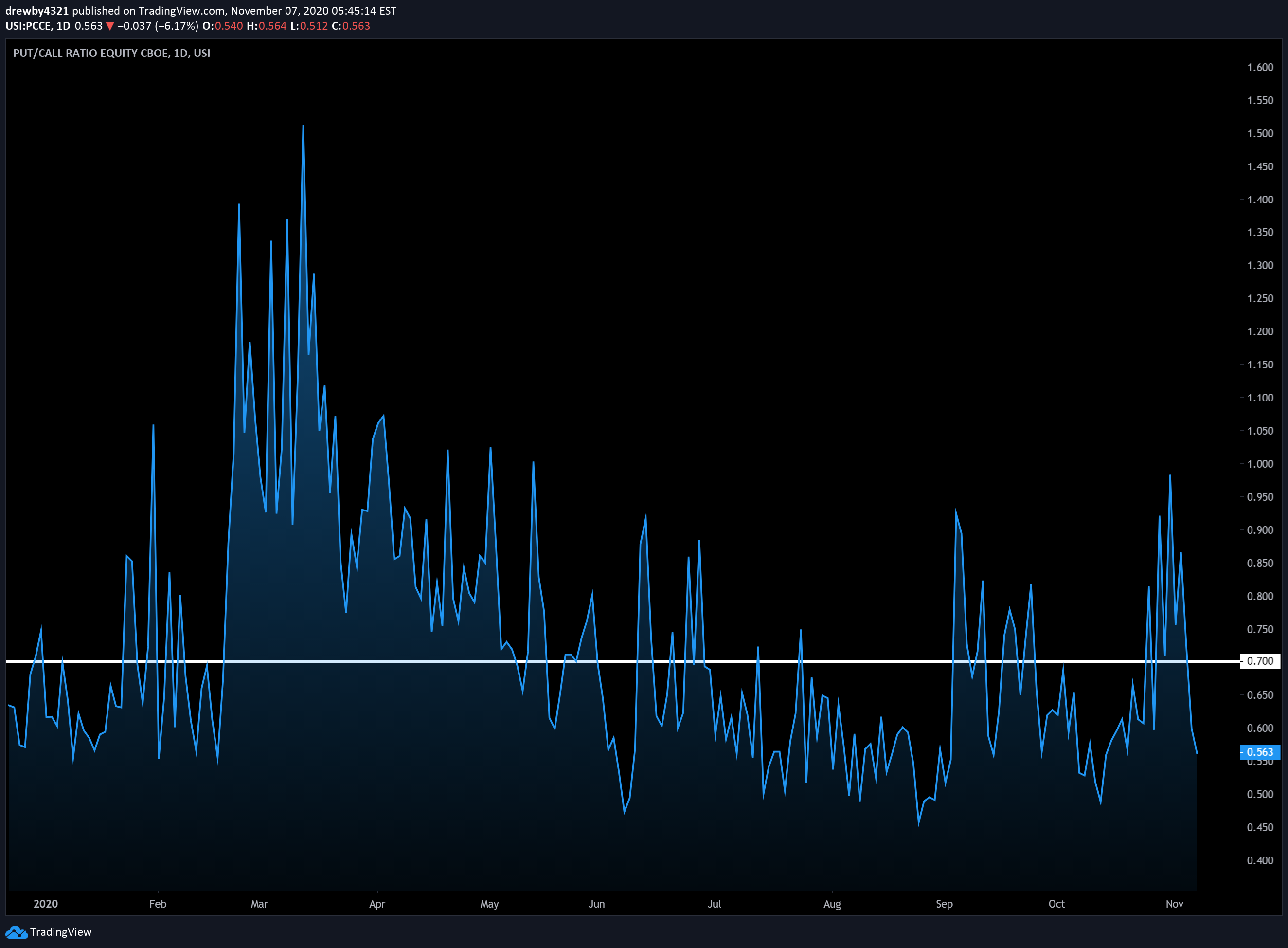Click the Aug time axis label
This screenshot has height=948, width=1288.
coord(832,904)
